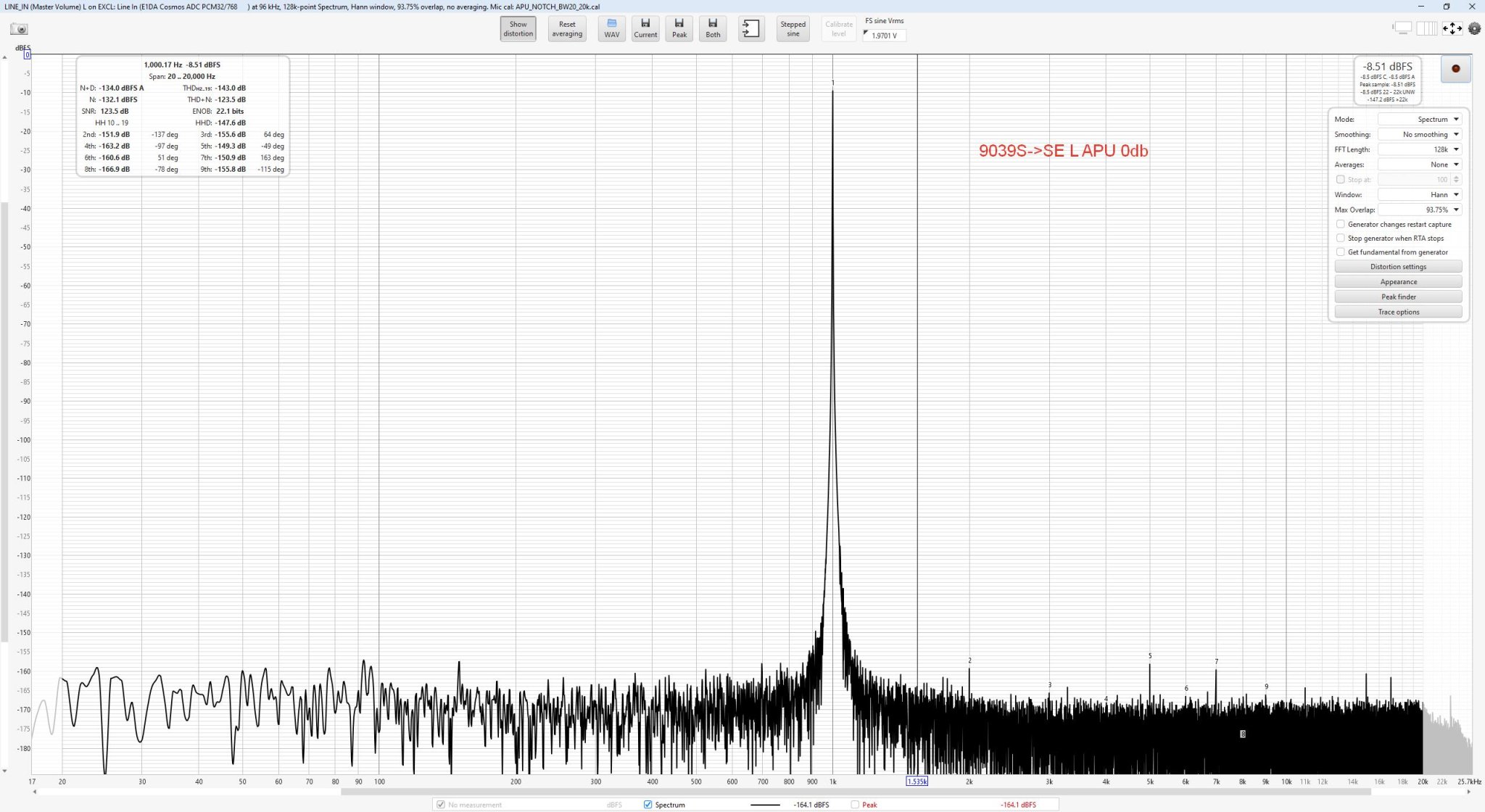Toggle the Show distortion button
This screenshot has height=812, width=1485.
(x=518, y=29)
